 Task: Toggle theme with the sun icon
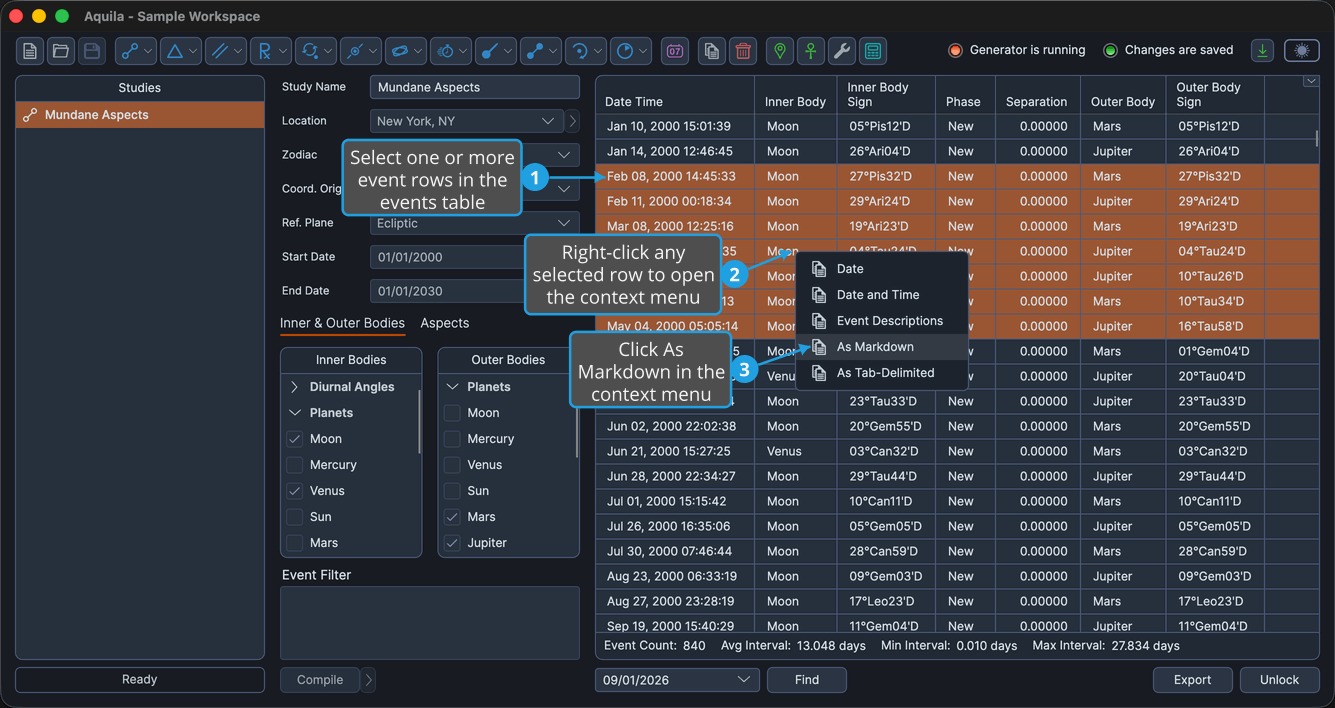pos(1301,50)
